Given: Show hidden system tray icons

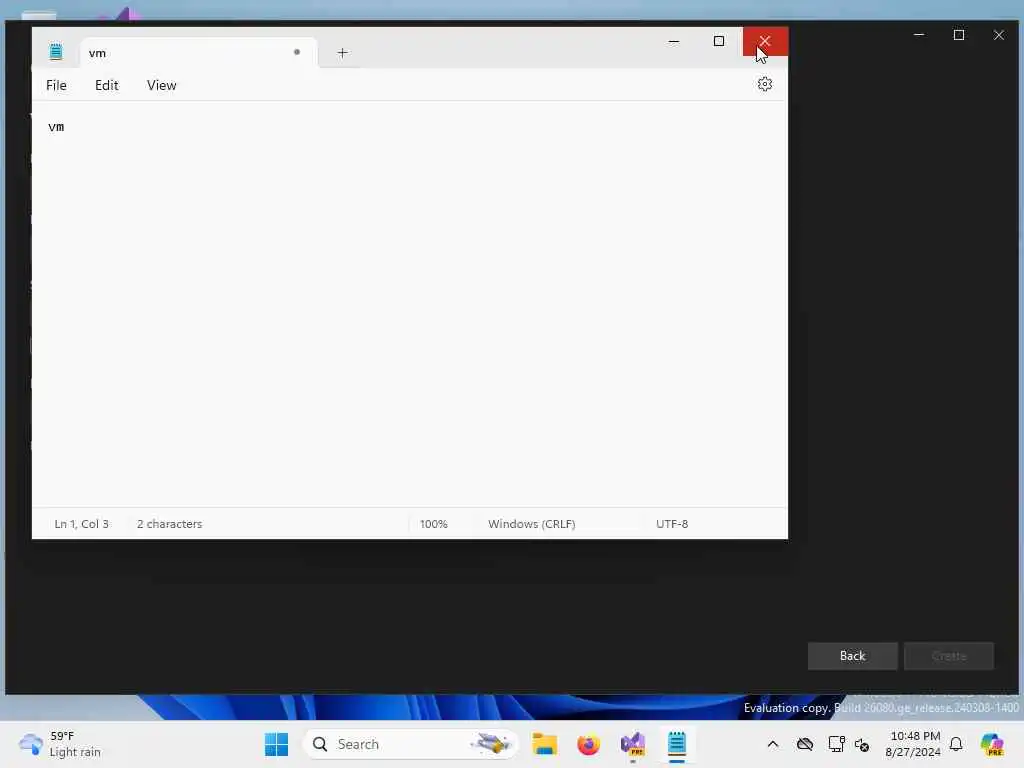Looking at the screenshot, I should [x=773, y=744].
